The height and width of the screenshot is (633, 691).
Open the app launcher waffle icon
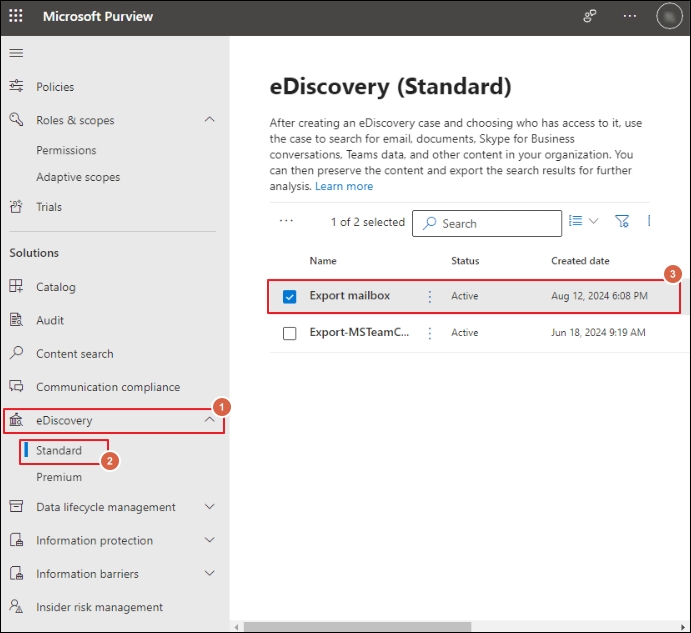click(16, 16)
